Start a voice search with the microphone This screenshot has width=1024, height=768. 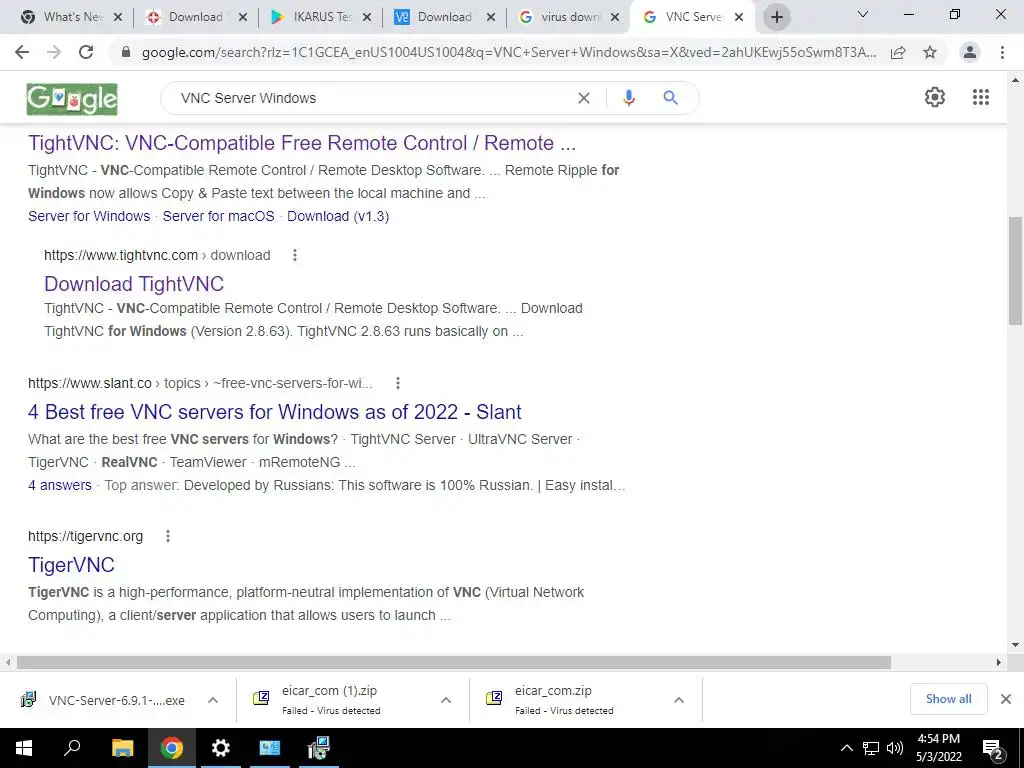coord(629,98)
